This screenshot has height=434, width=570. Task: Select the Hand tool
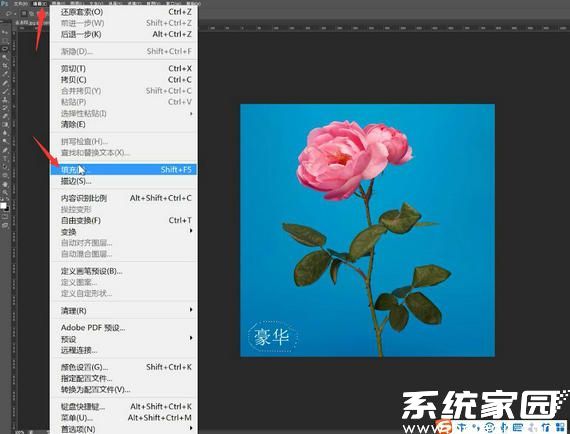click(x=5, y=184)
